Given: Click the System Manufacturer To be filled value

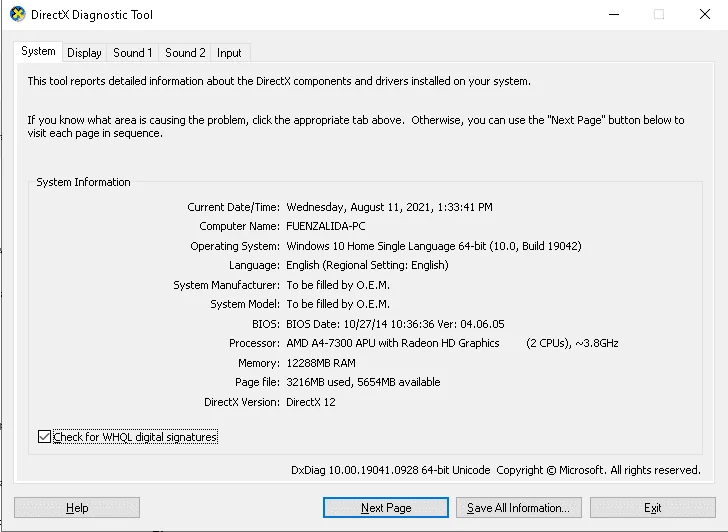Looking at the screenshot, I should (338, 285).
